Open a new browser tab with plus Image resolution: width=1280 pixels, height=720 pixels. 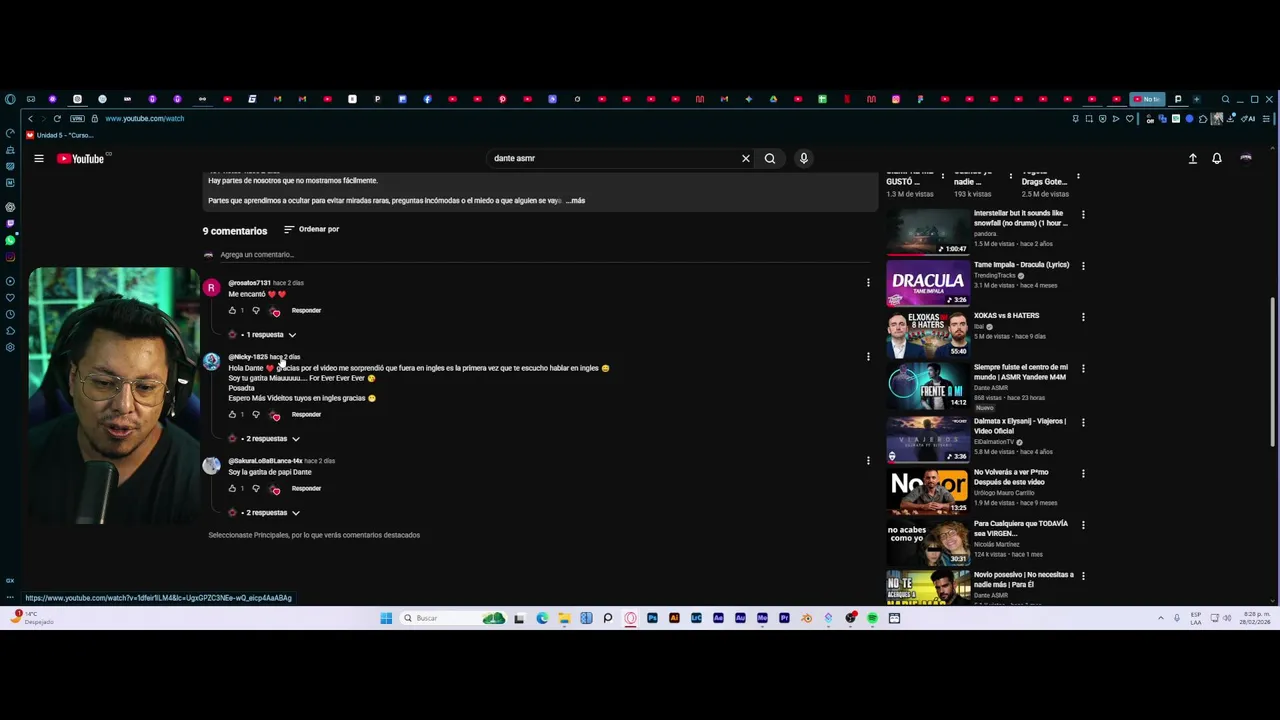click(x=1196, y=99)
